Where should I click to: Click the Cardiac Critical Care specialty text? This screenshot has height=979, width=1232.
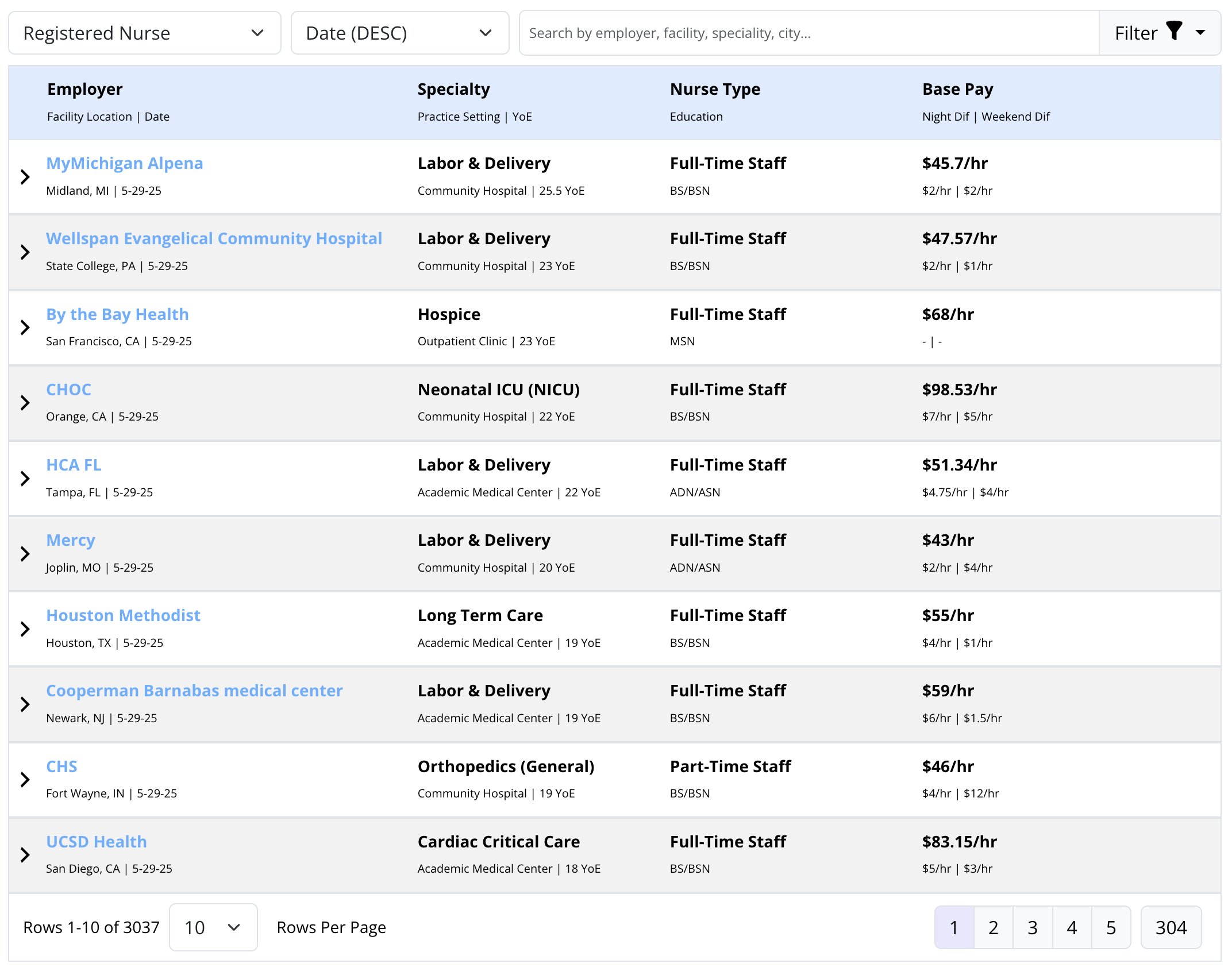tap(499, 842)
